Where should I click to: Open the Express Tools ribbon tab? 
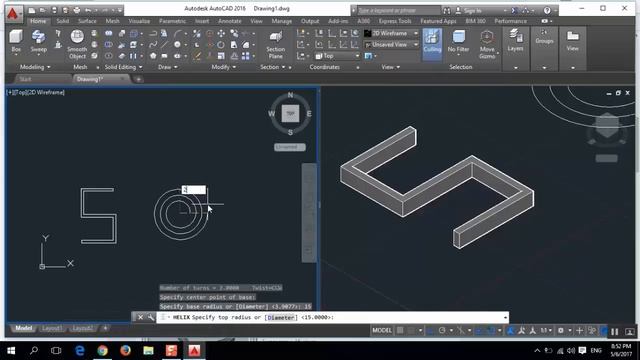click(x=395, y=21)
